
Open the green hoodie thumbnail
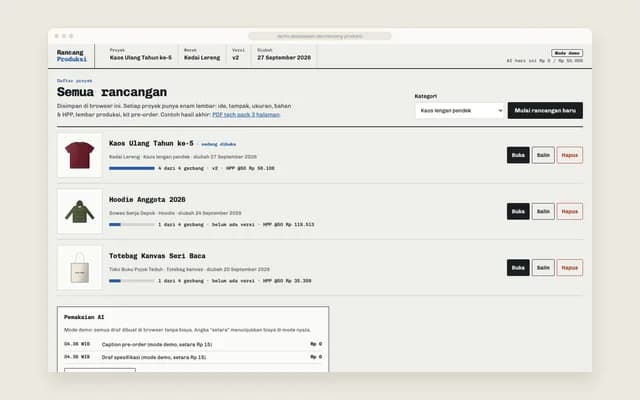click(80, 211)
